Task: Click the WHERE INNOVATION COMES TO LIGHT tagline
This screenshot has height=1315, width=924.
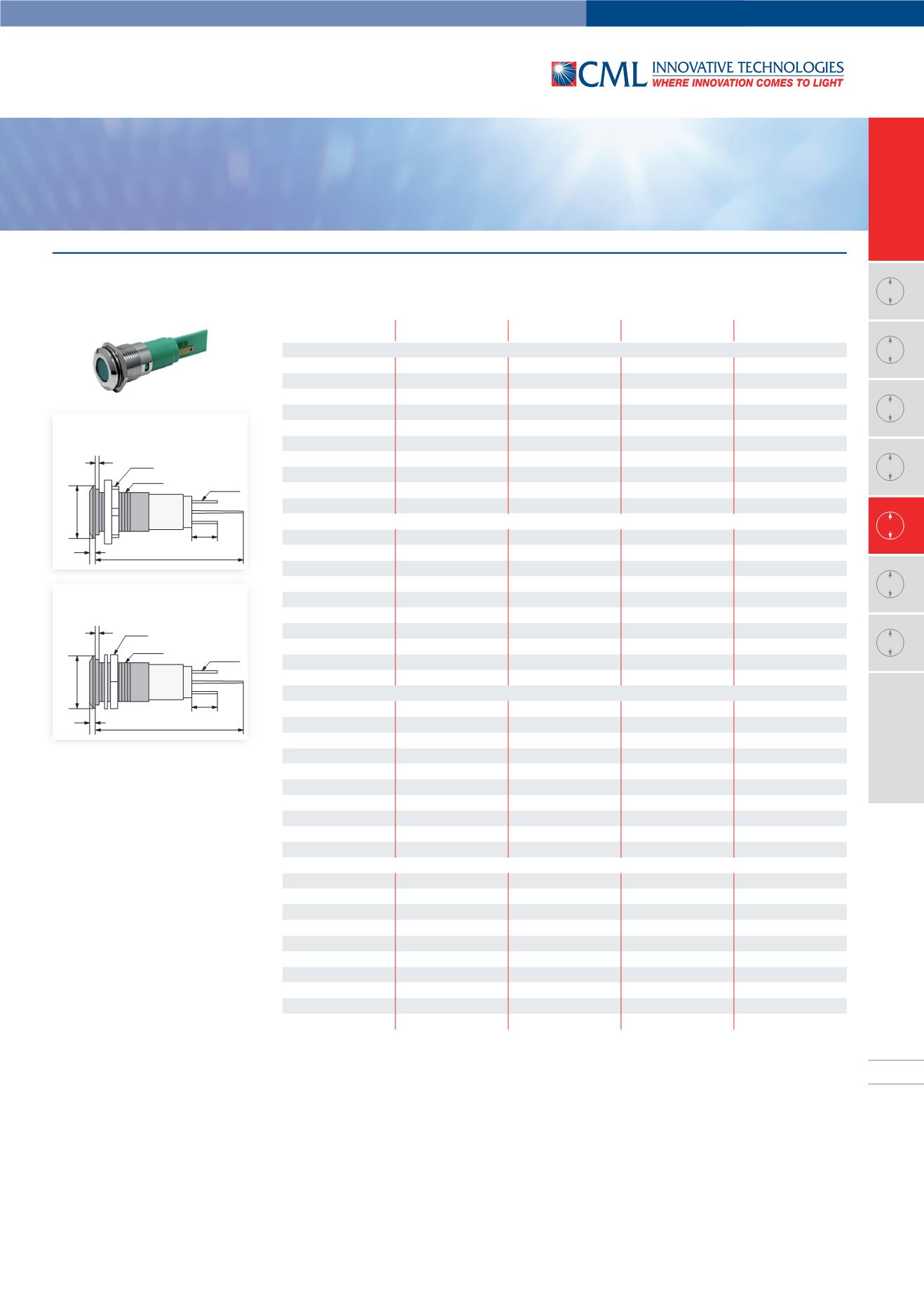Action: (x=747, y=83)
